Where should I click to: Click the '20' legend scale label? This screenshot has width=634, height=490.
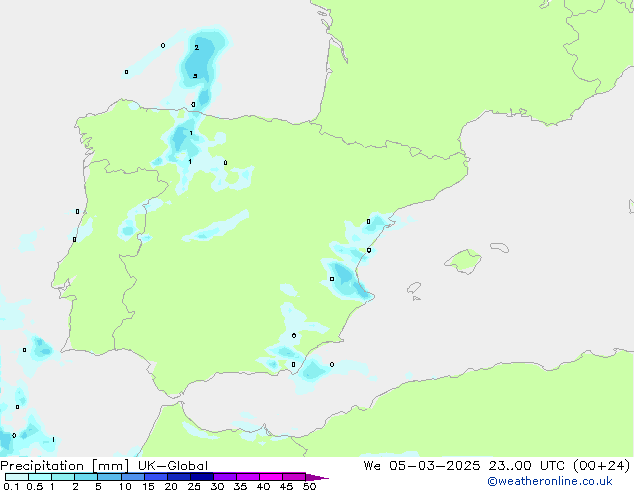point(171,486)
